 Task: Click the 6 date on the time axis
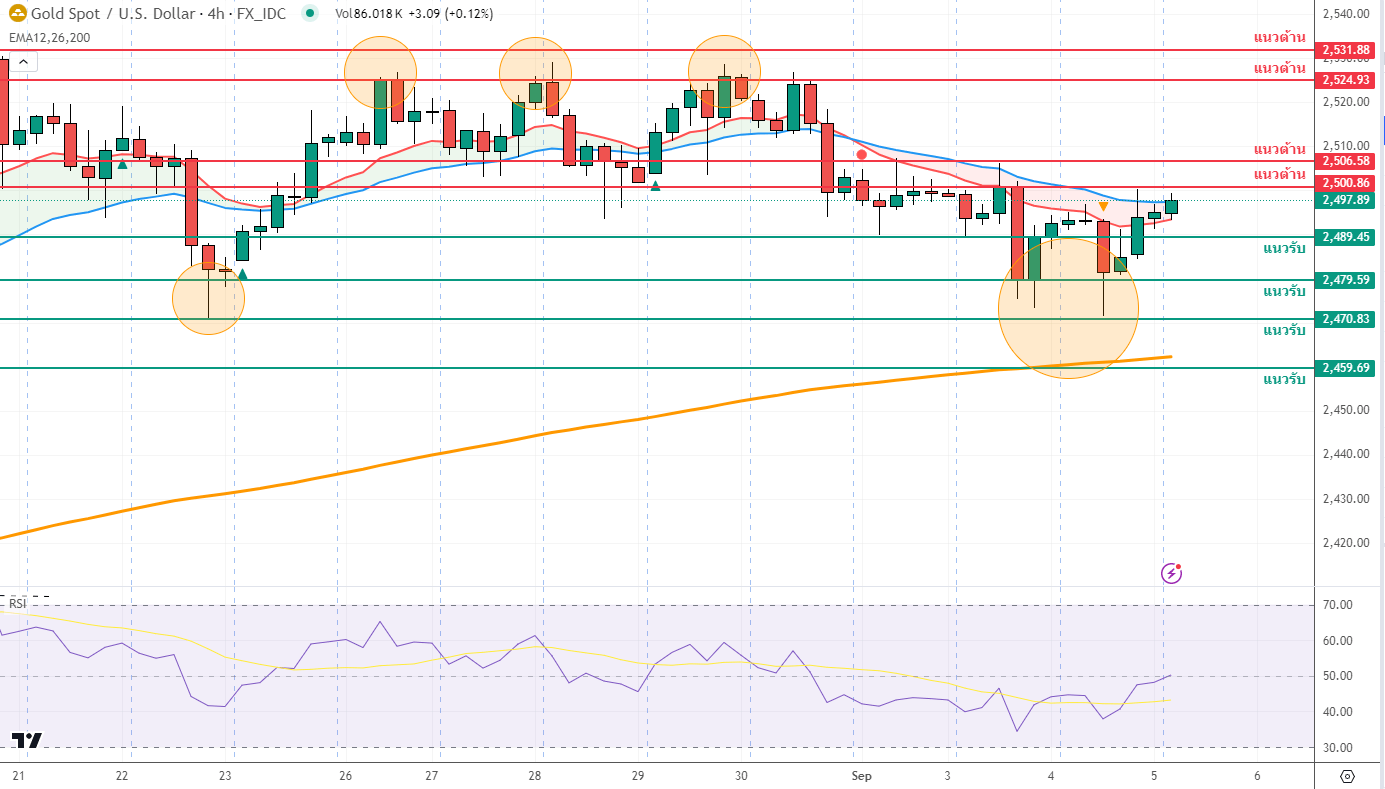(1257, 776)
